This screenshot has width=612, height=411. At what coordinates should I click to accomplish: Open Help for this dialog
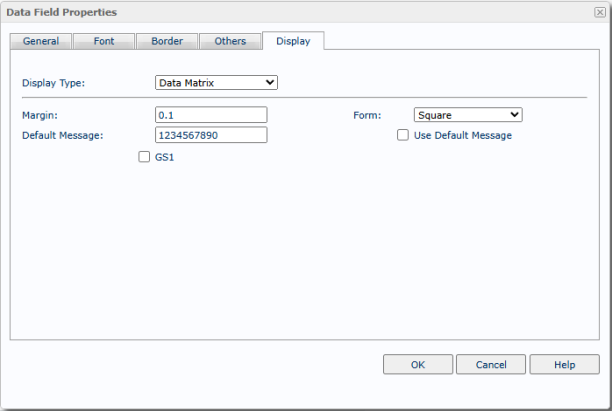564,364
